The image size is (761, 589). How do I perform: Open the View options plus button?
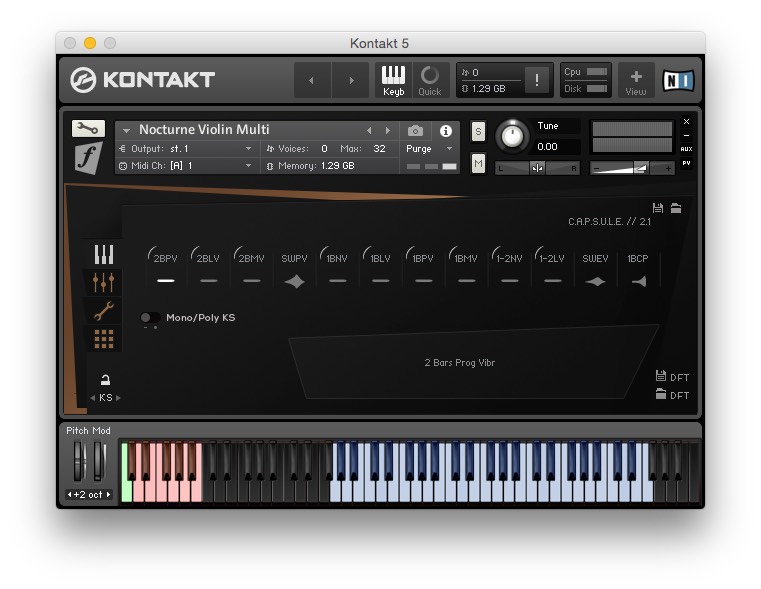pos(636,80)
